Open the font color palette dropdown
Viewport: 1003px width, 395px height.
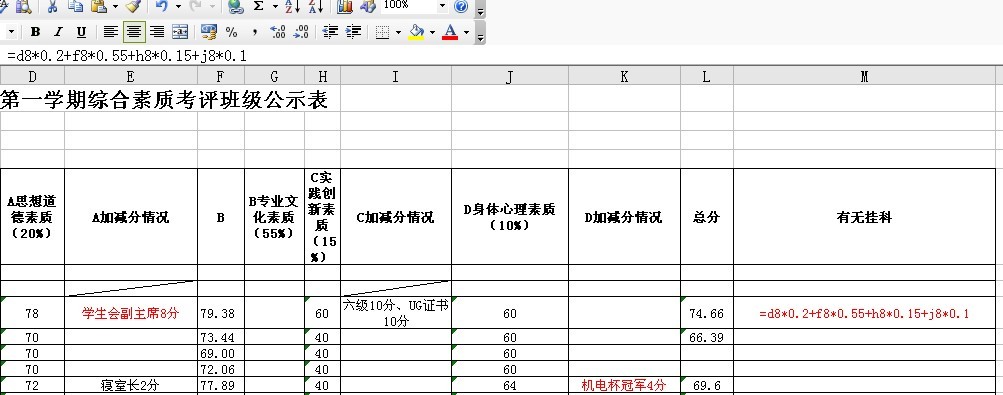466,31
